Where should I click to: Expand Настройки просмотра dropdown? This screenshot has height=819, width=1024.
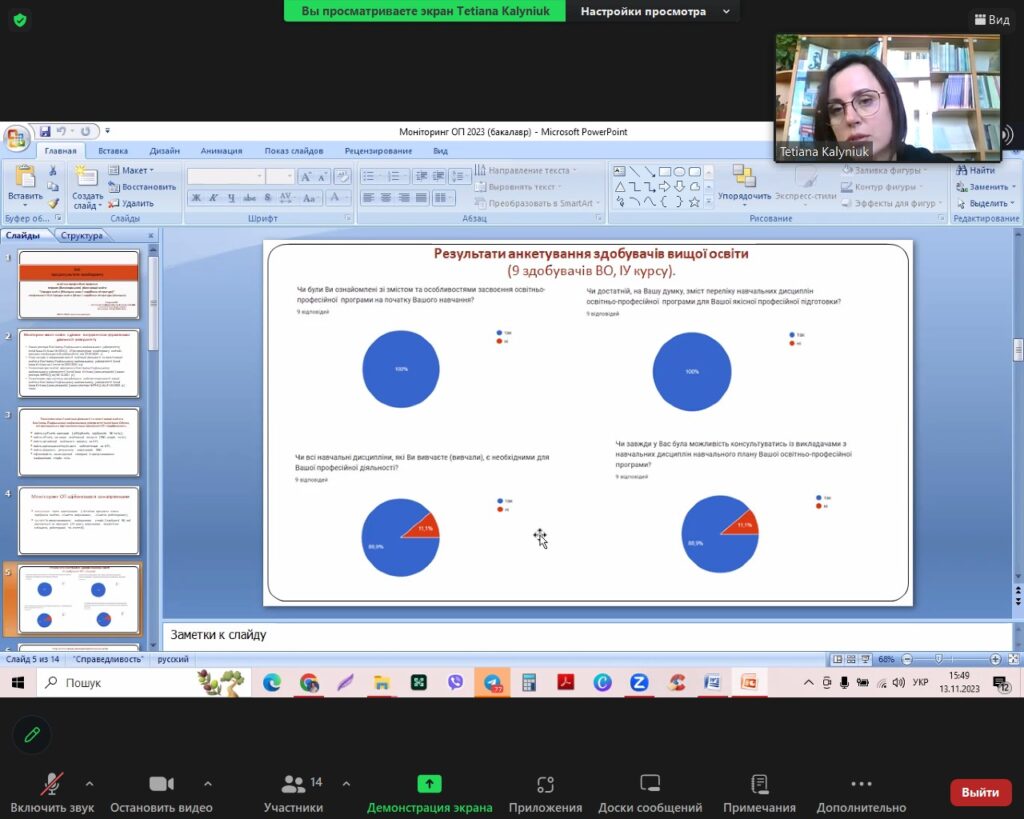click(658, 12)
